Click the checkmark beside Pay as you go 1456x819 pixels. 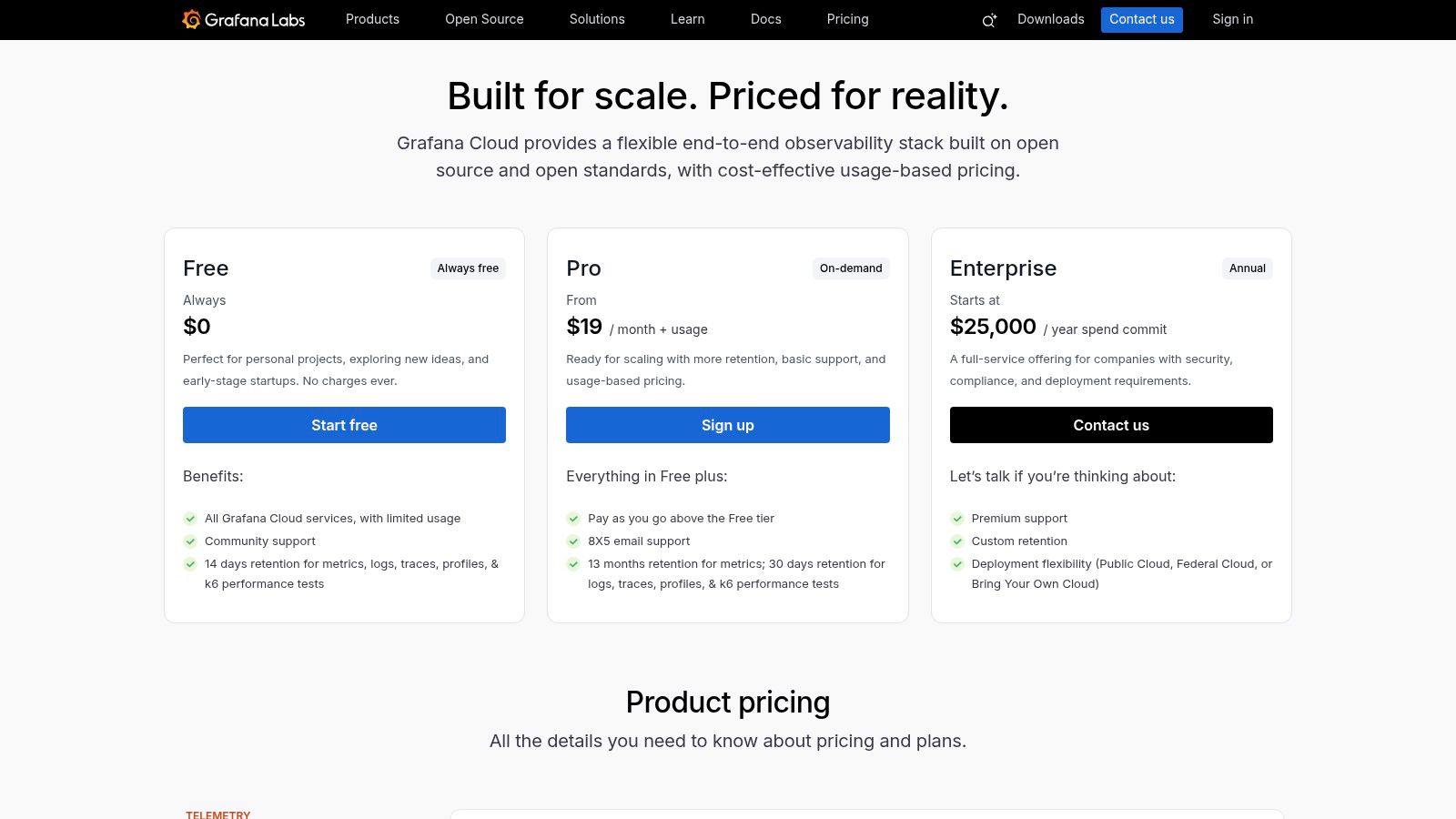click(x=574, y=519)
